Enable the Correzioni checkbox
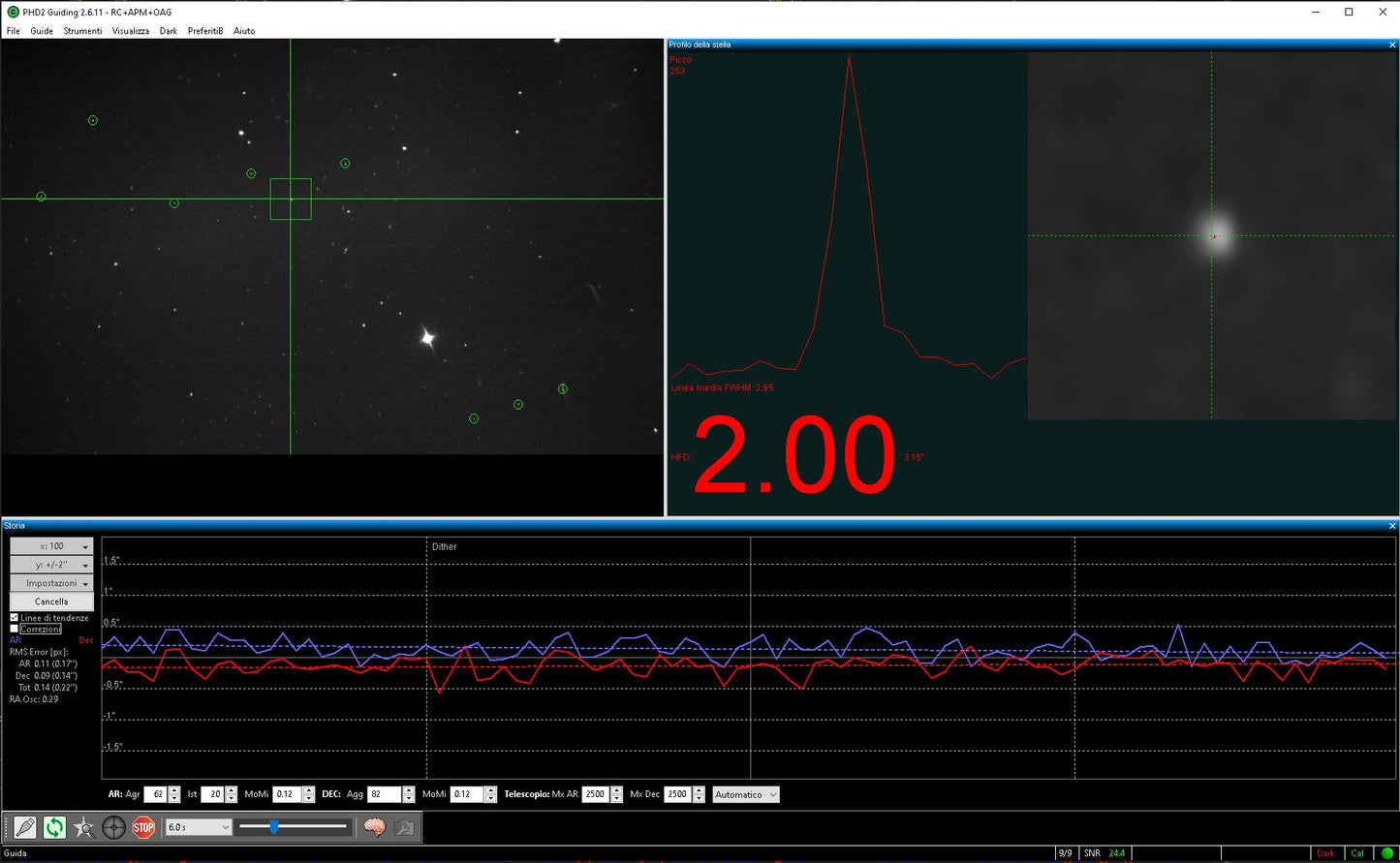Image resolution: width=1400 pixels, height=863 pixels. click(x=15, y=630)
